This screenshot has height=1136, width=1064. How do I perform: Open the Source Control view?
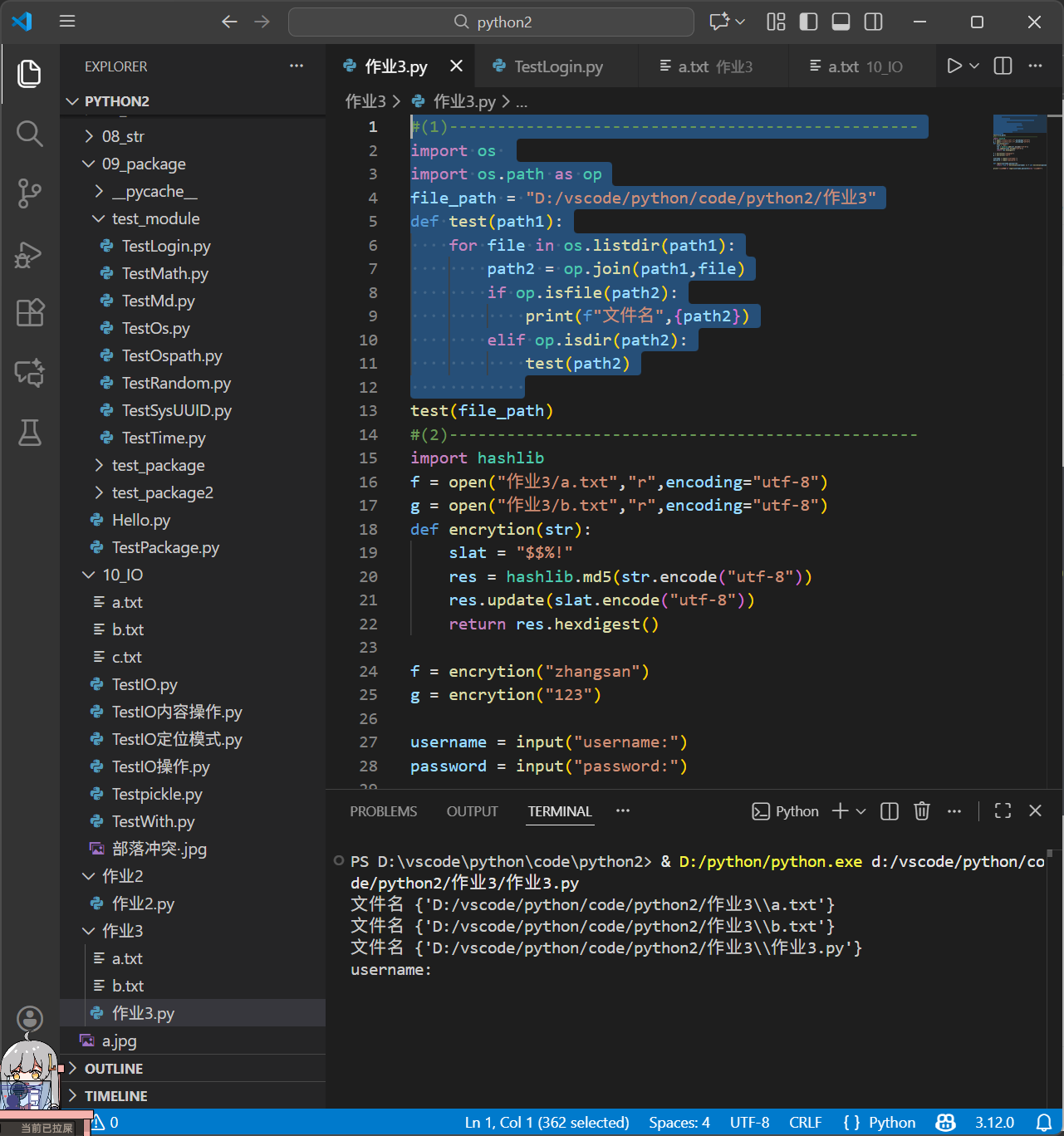[29, 193]
